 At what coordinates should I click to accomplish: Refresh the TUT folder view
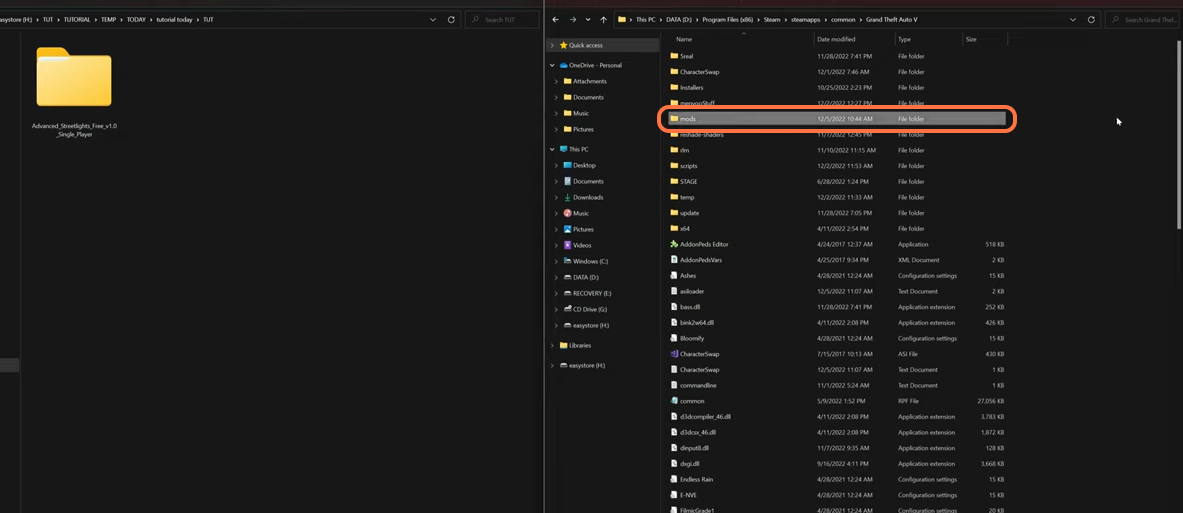451,19
